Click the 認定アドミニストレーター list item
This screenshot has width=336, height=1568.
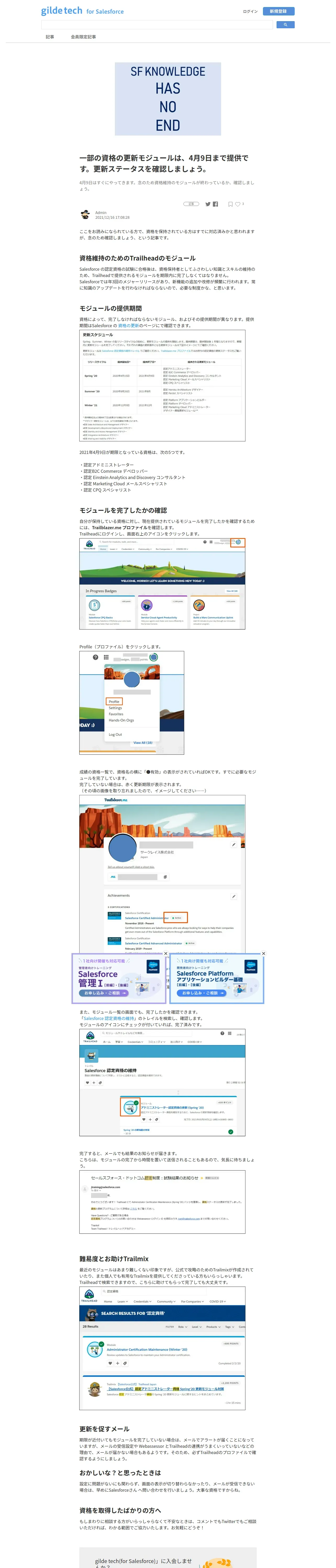point(107,465)
